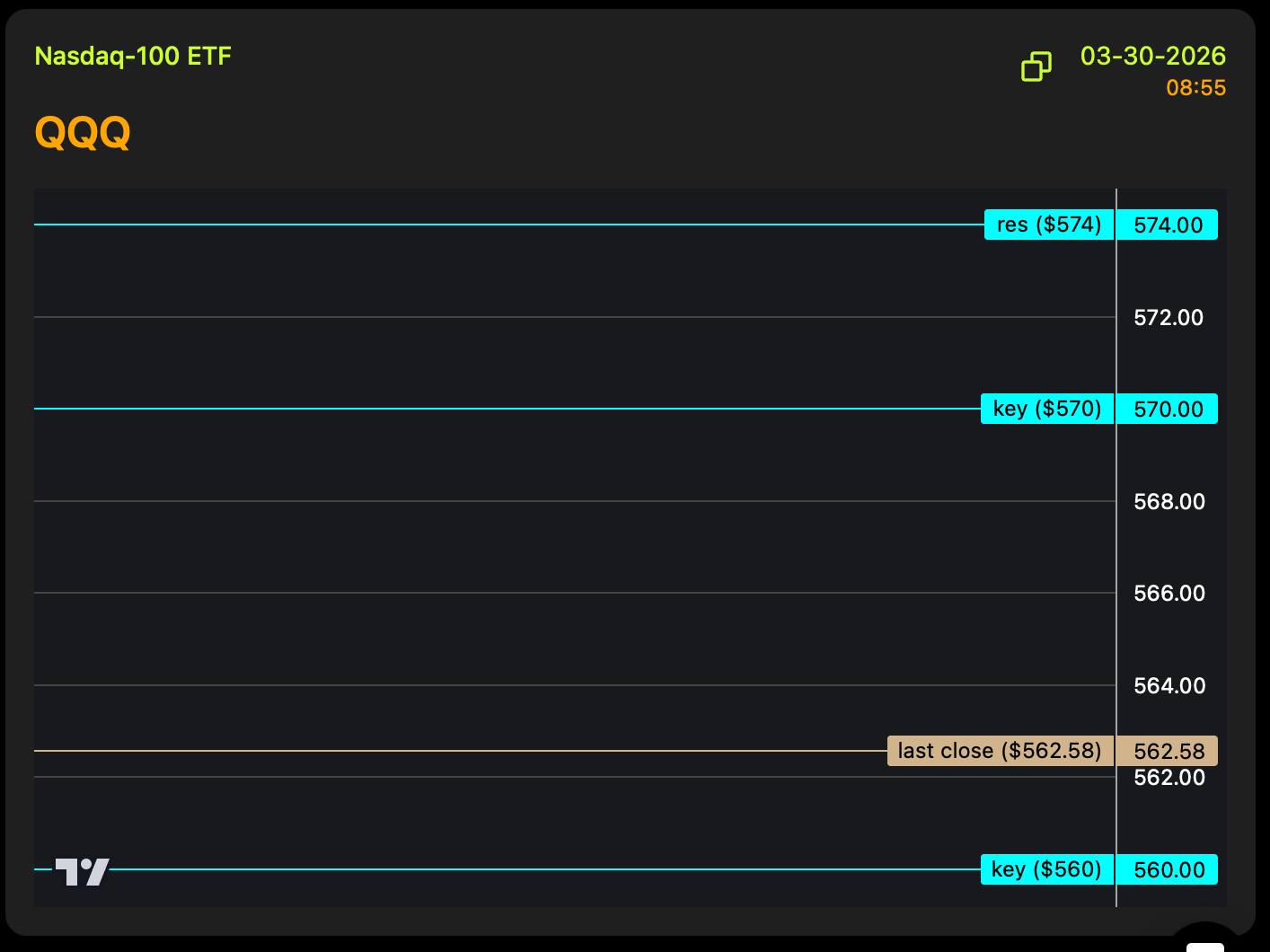Click the 562.00 price axis value

point(1169,779)
